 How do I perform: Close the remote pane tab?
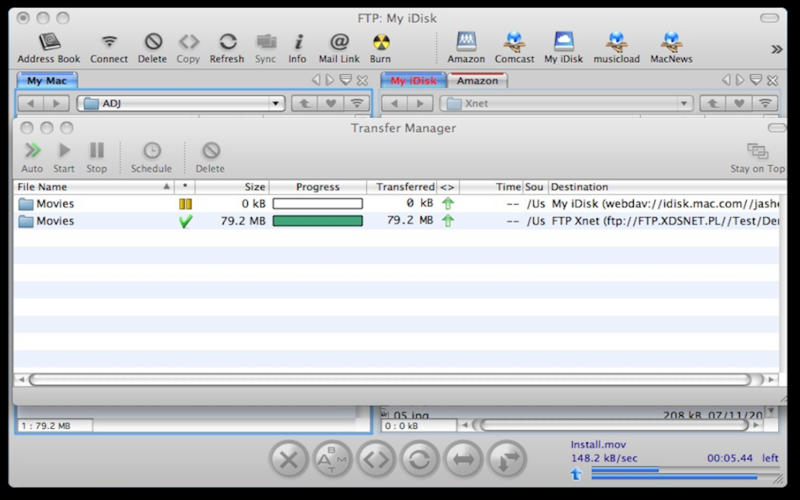click(x=772, y=80)
